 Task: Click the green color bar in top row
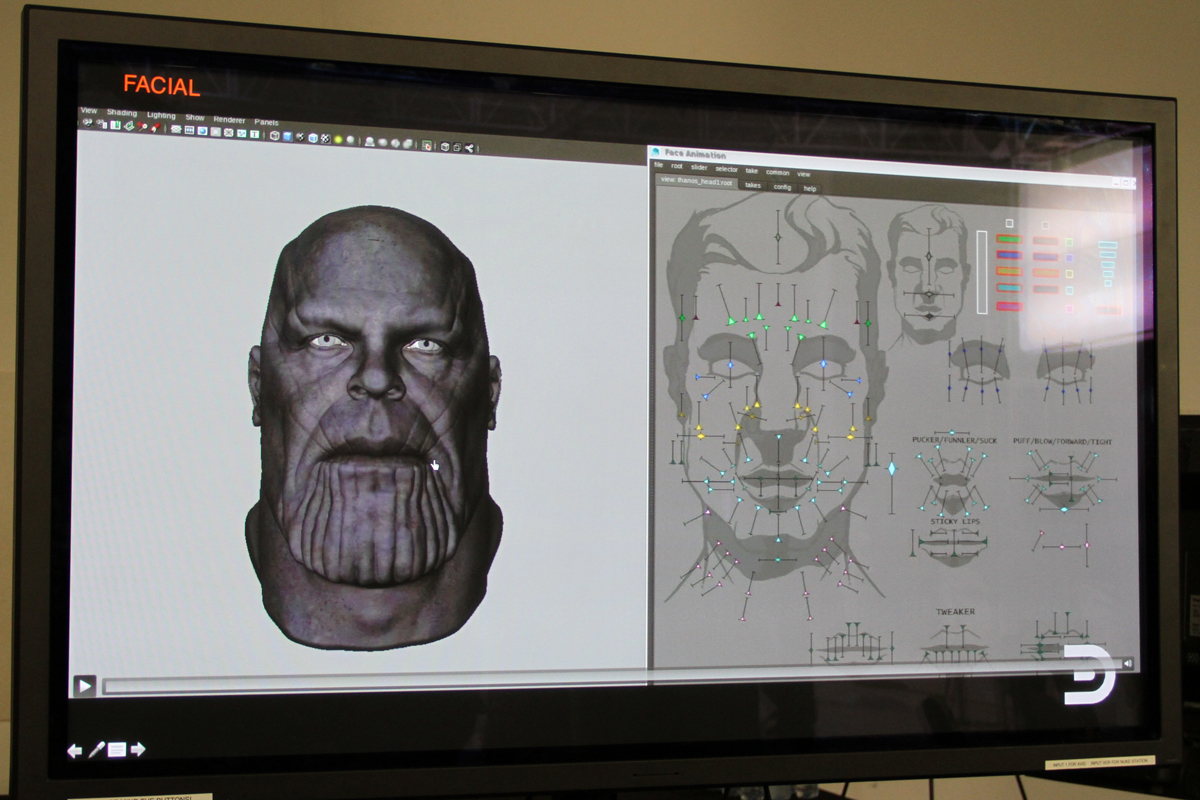pos(1008,240)
